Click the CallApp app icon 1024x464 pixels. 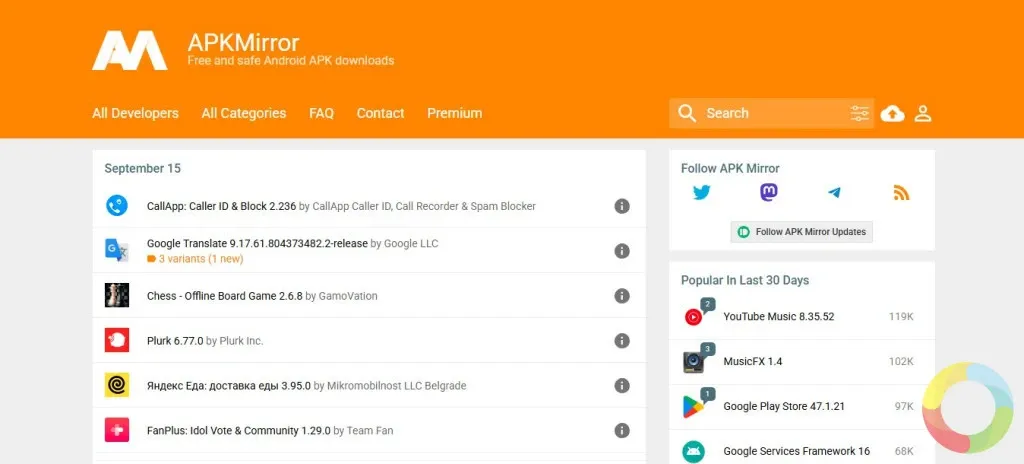point(117,206)
